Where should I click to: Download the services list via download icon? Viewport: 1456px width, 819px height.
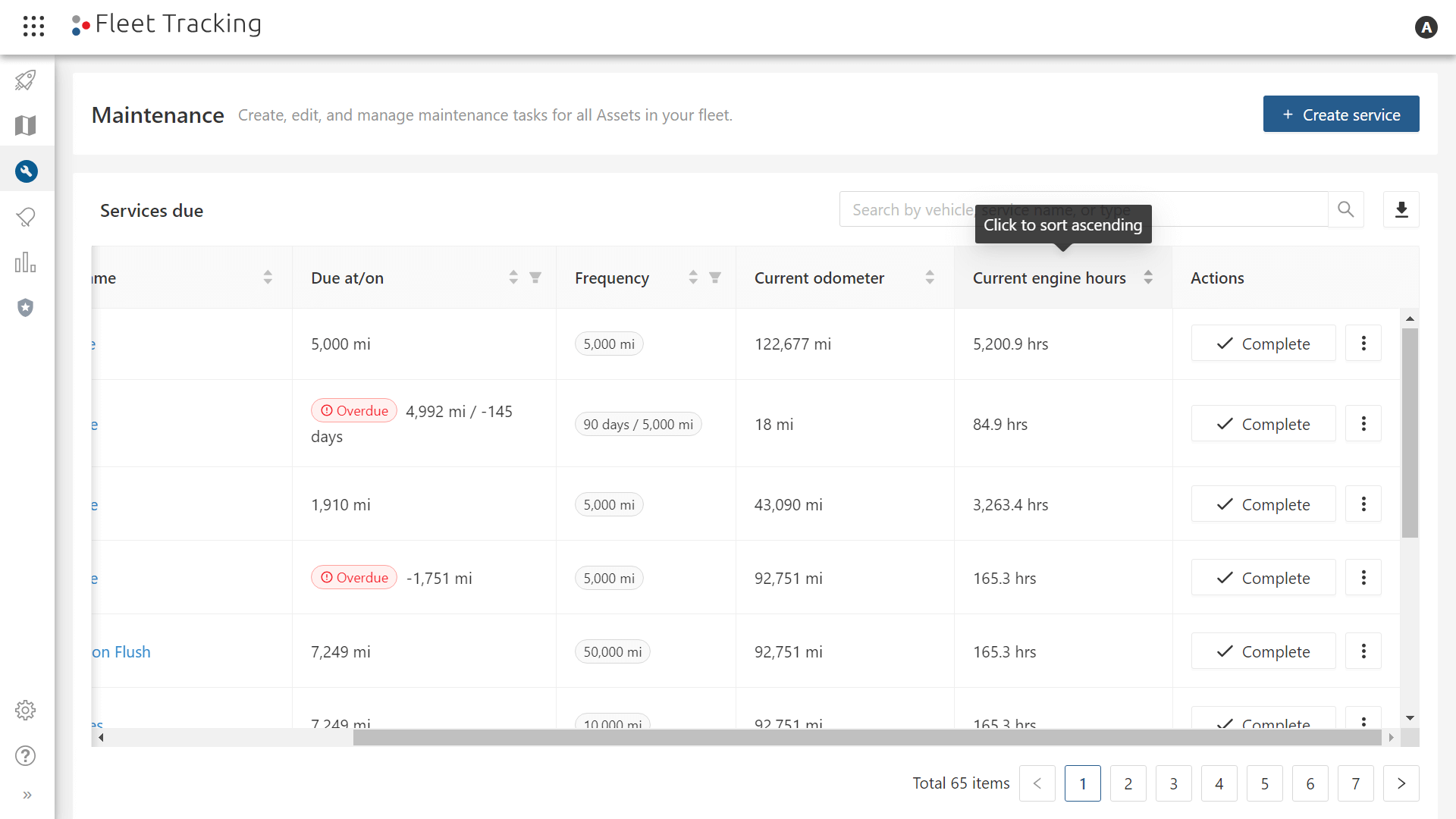tap(1401, 209)
